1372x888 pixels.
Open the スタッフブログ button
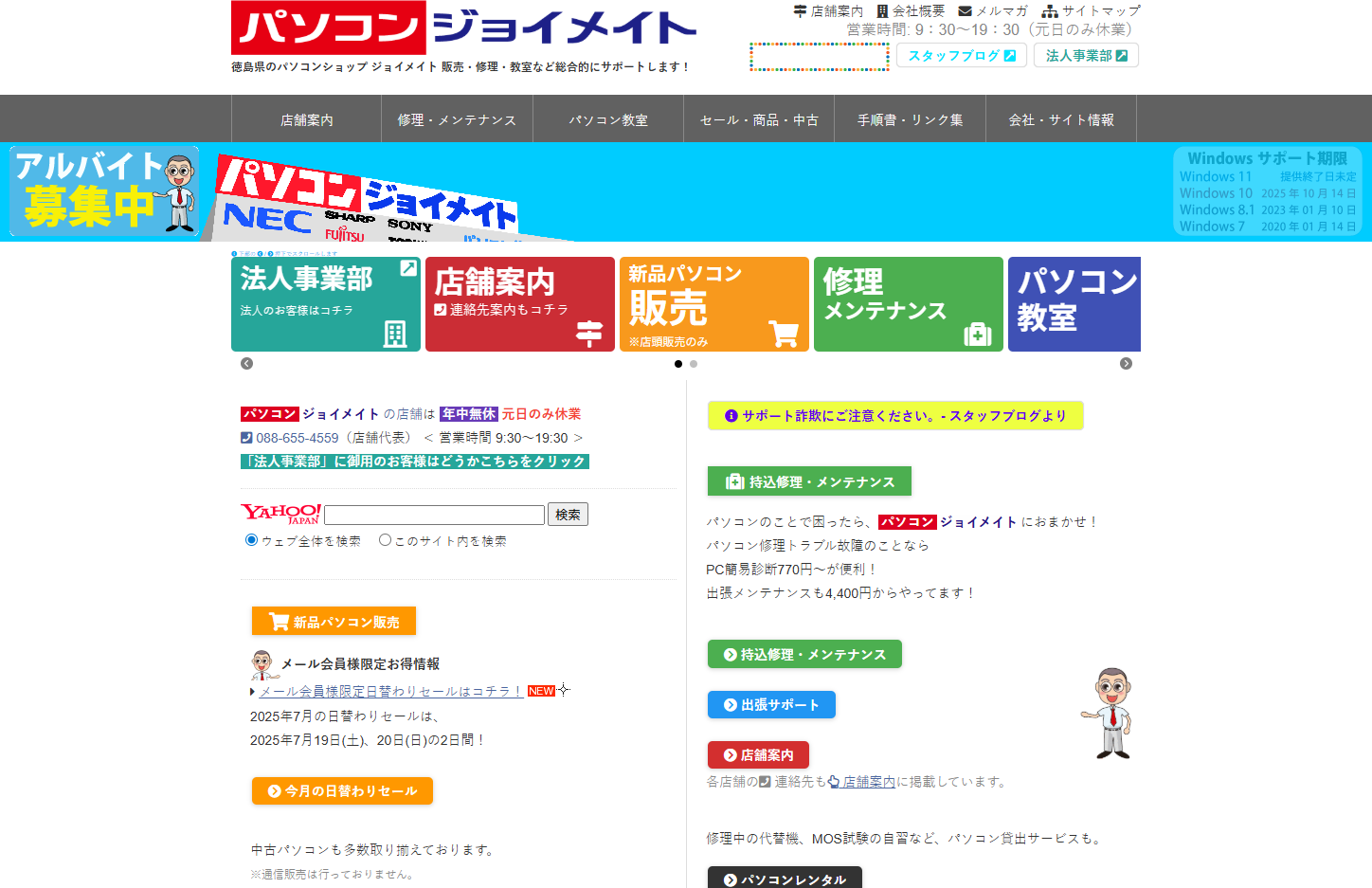pos(962,56)
